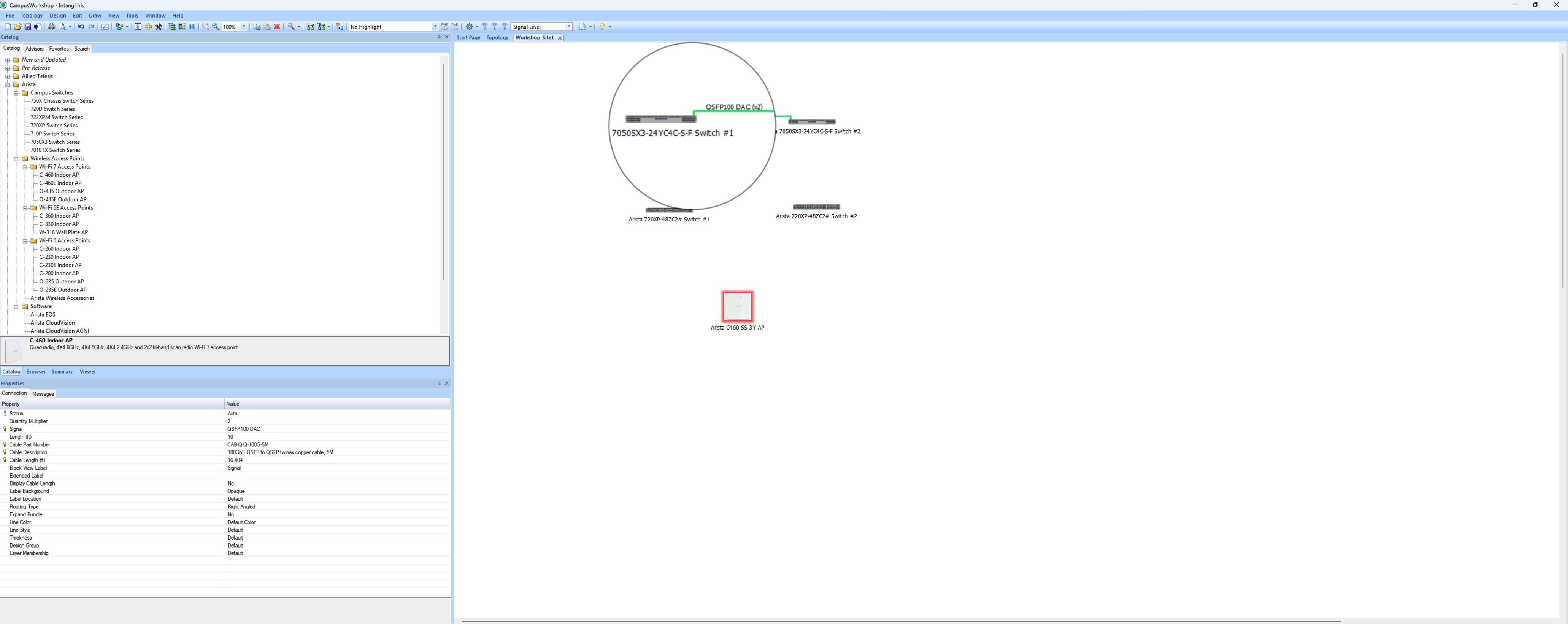1568x624 pixels.
Task: Select the Arista C460-SS-3Y AP device
Action: pos(737,307)
